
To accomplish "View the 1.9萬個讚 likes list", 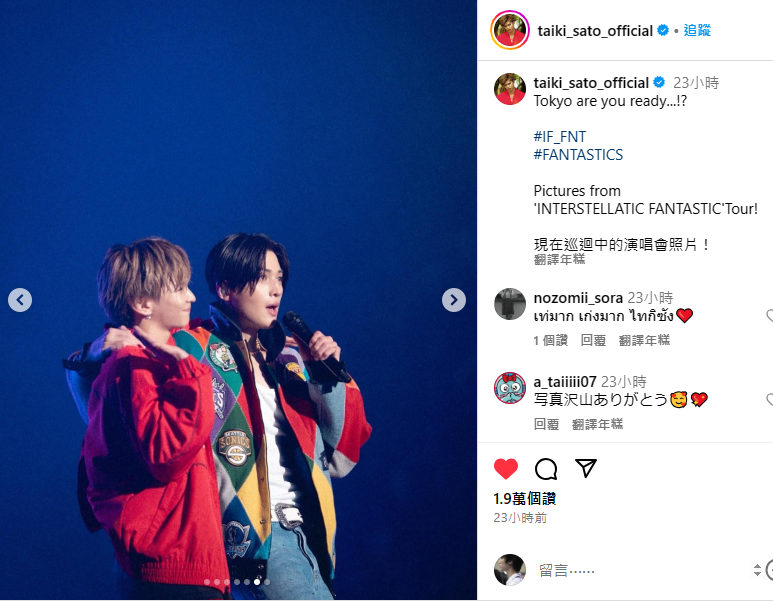I will 525,498.
